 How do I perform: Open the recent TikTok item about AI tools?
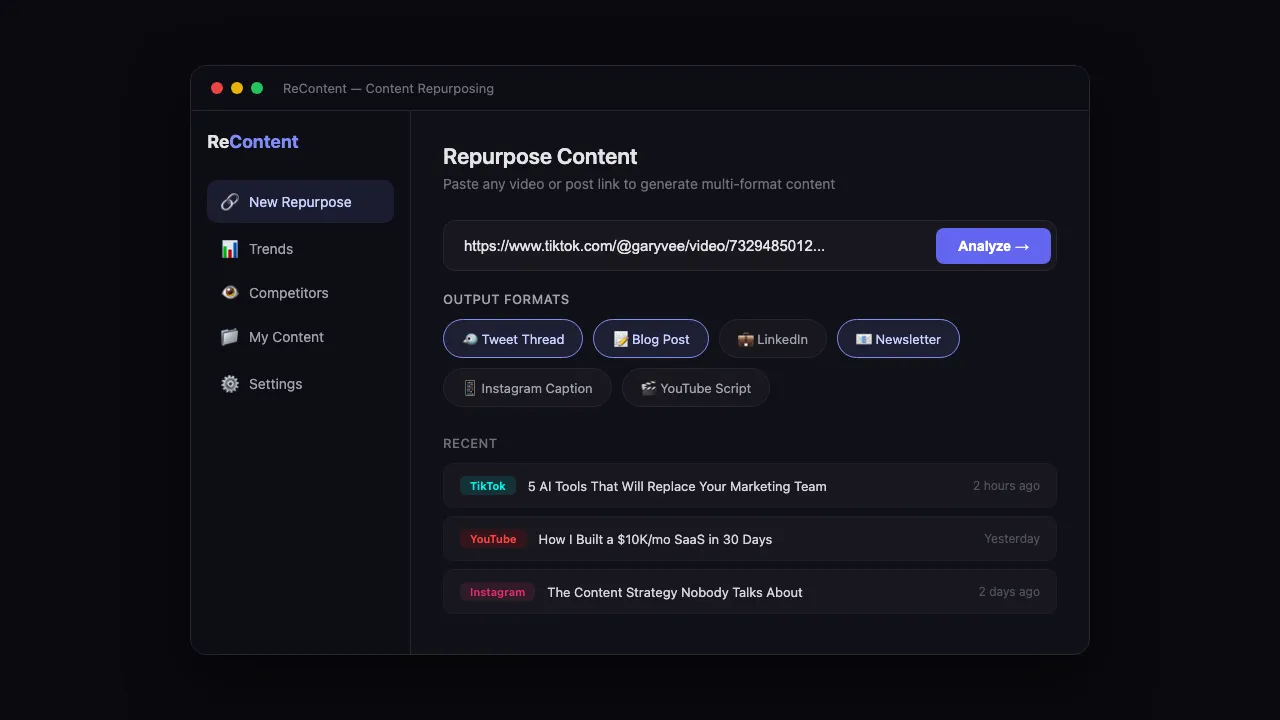pos(677,486)
